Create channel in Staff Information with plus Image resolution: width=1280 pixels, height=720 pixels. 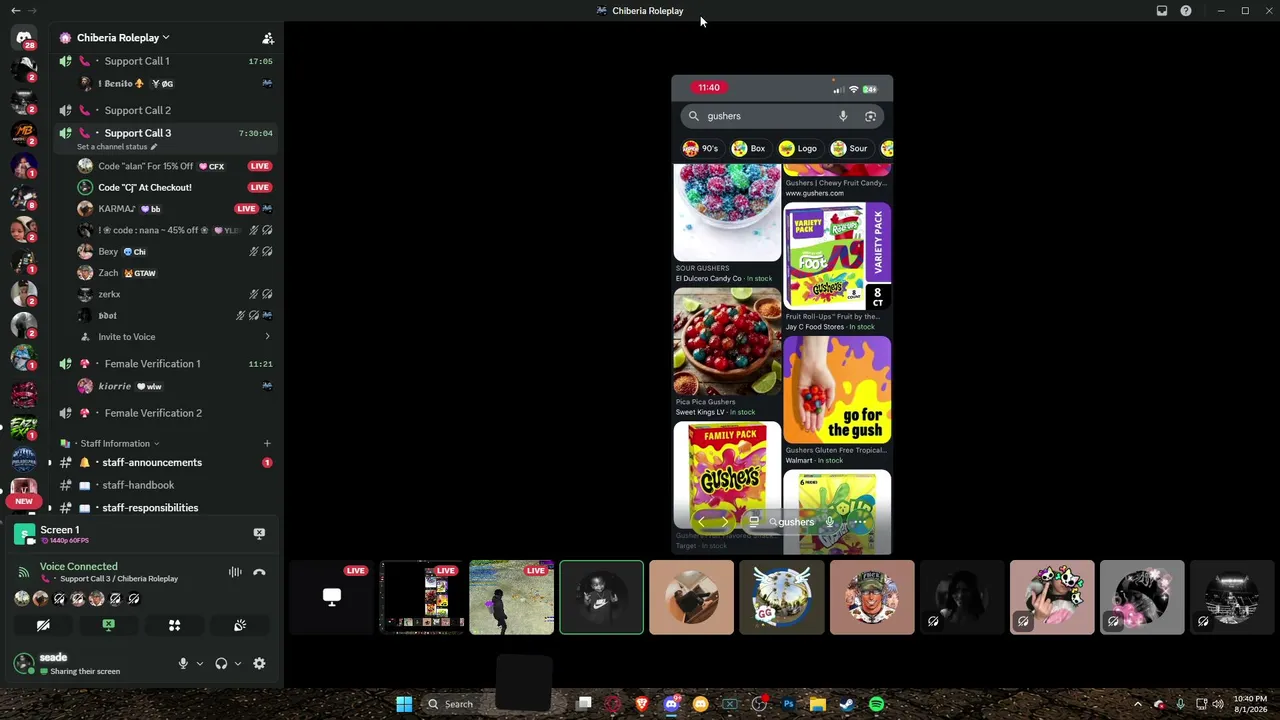pyautogui.click(x=267, y=443)
